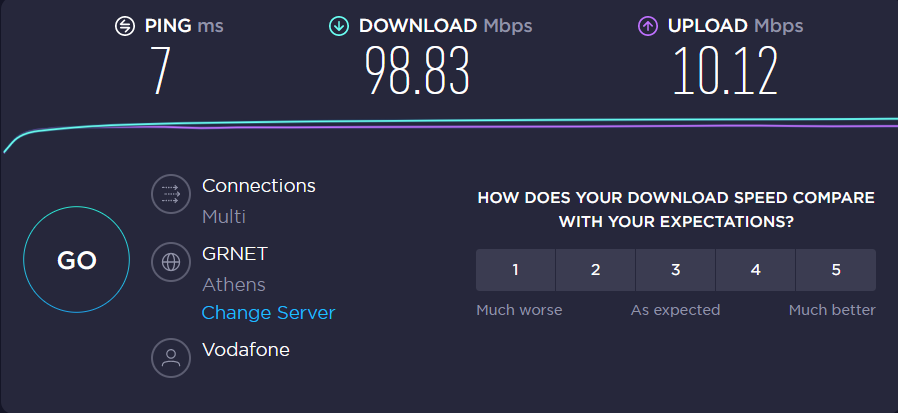
Task: Click the 10.12 upload result
Action: [726, 71]
